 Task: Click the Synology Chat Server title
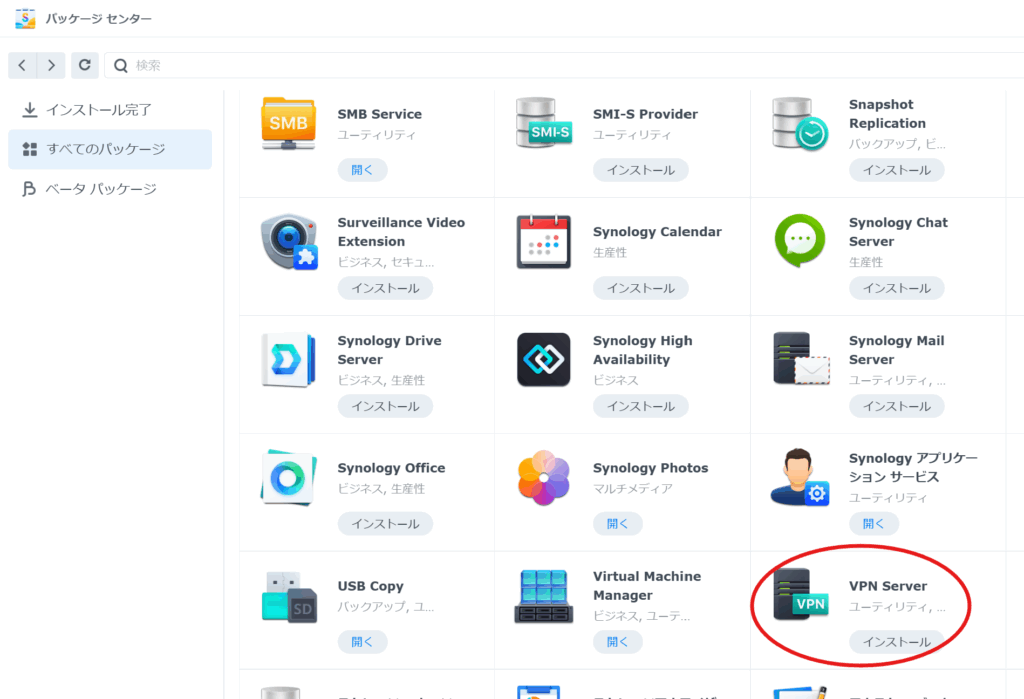point(898,232)
